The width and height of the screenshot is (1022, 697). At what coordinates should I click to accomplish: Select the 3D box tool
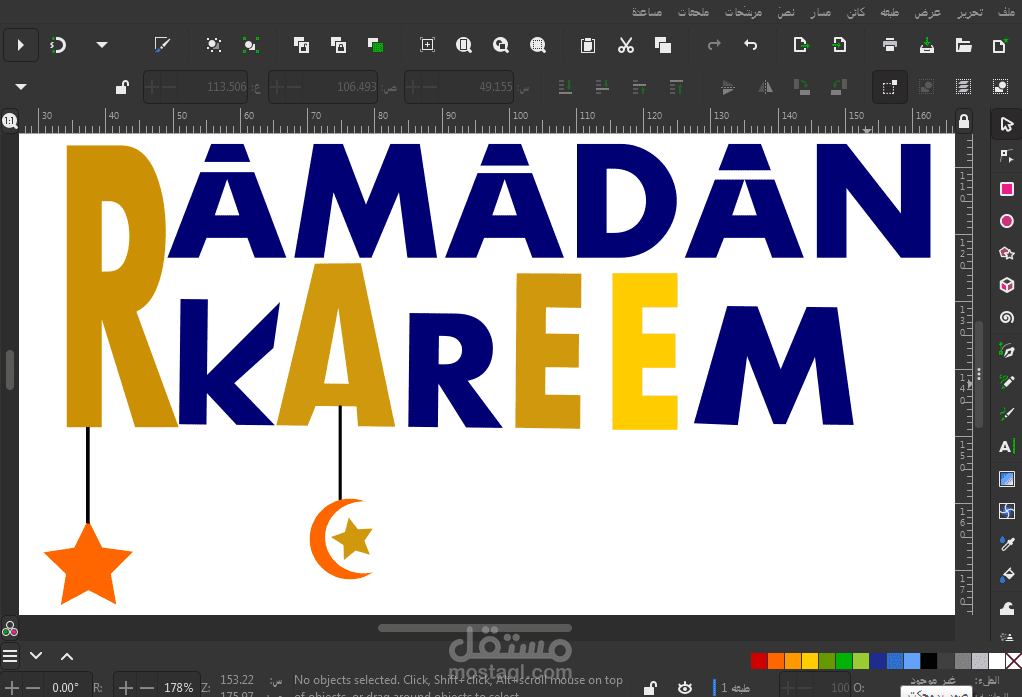point(1006,285)
